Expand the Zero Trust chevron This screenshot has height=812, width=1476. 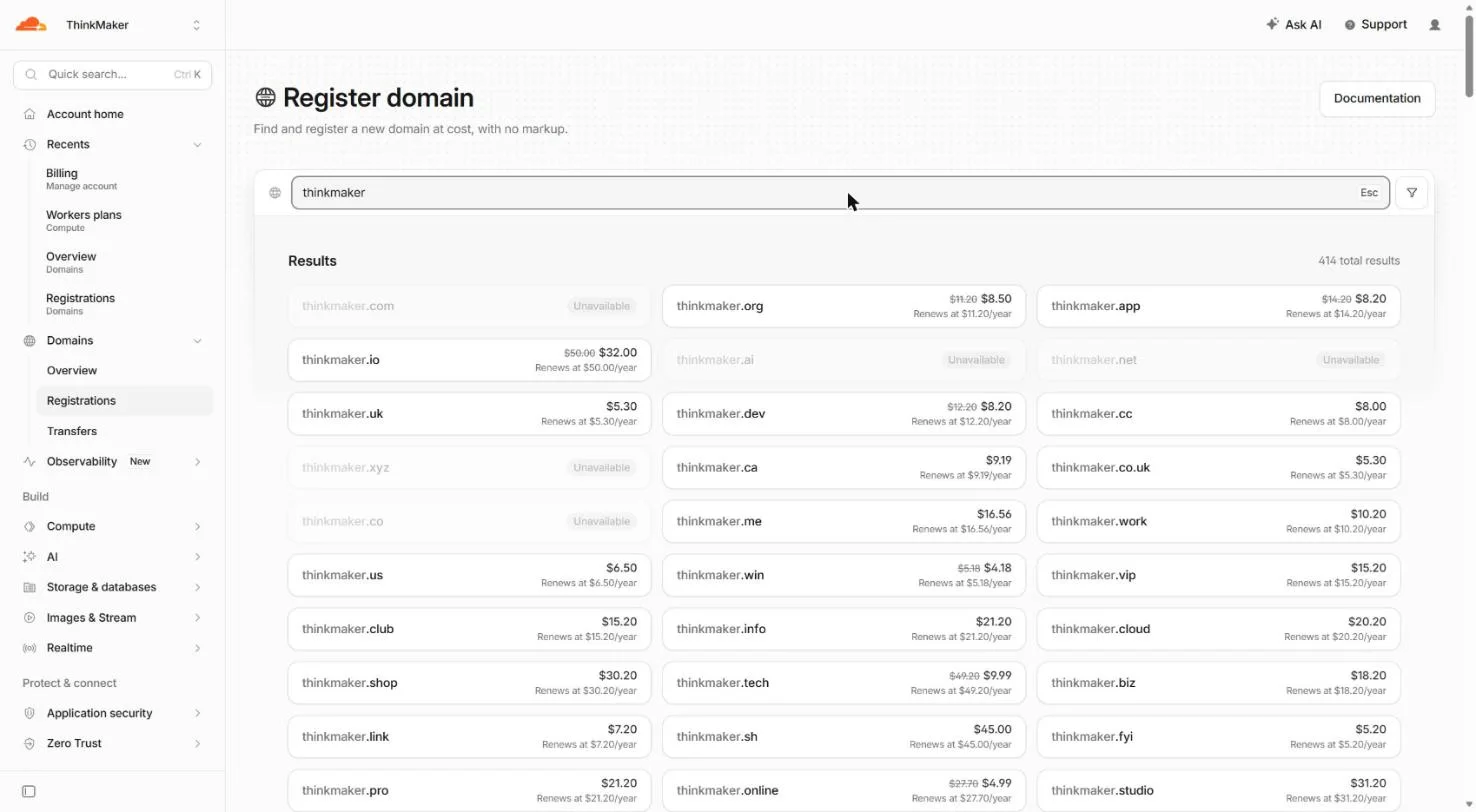pyautogui.click(x=197, y=743)
